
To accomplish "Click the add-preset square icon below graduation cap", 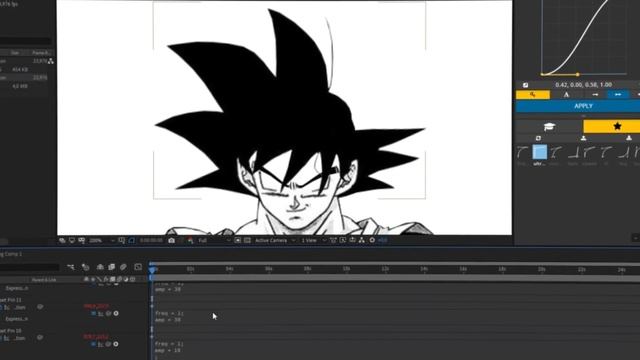I will click(538, 138).
